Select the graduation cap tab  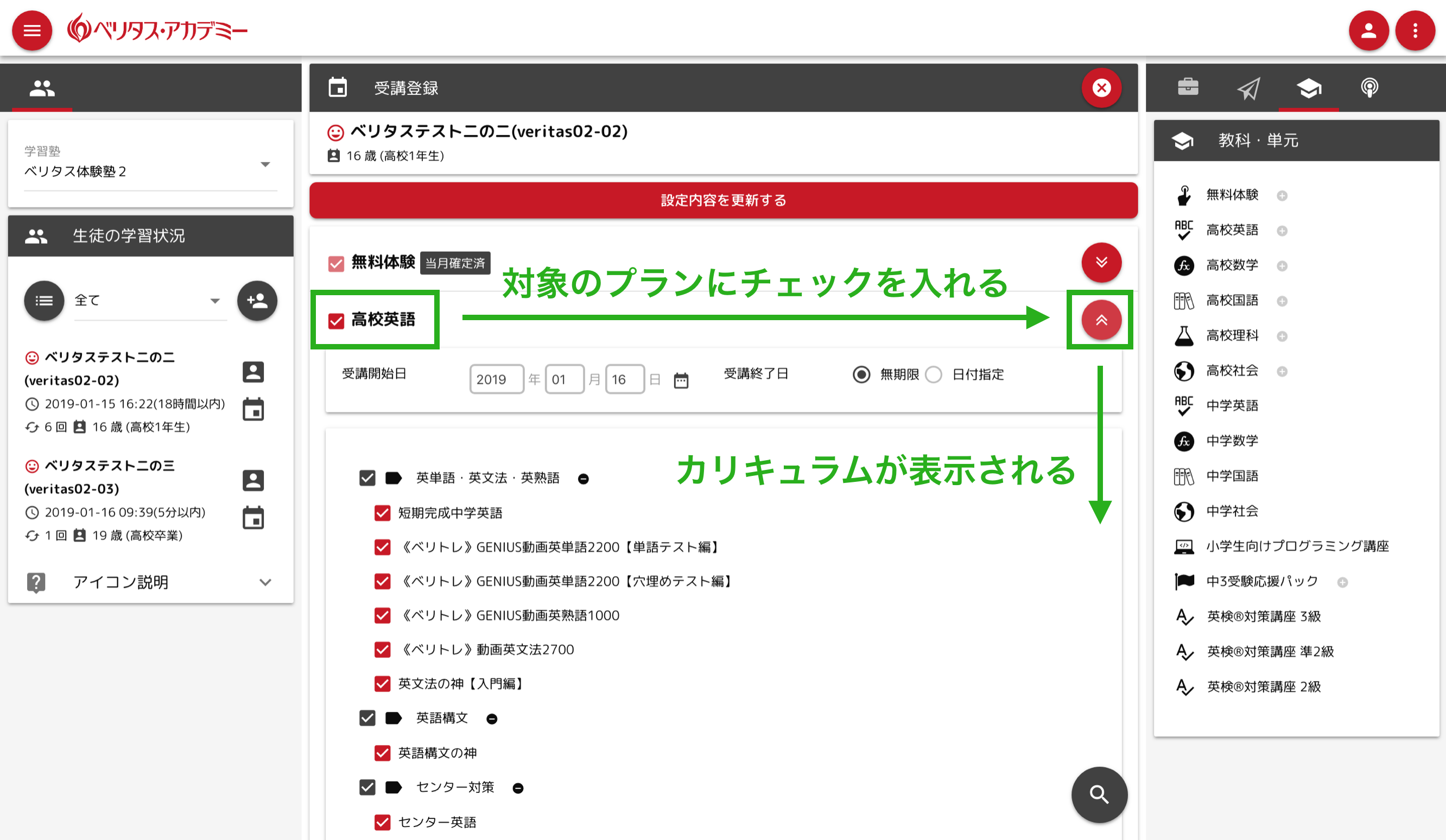tap(1309, 88)
